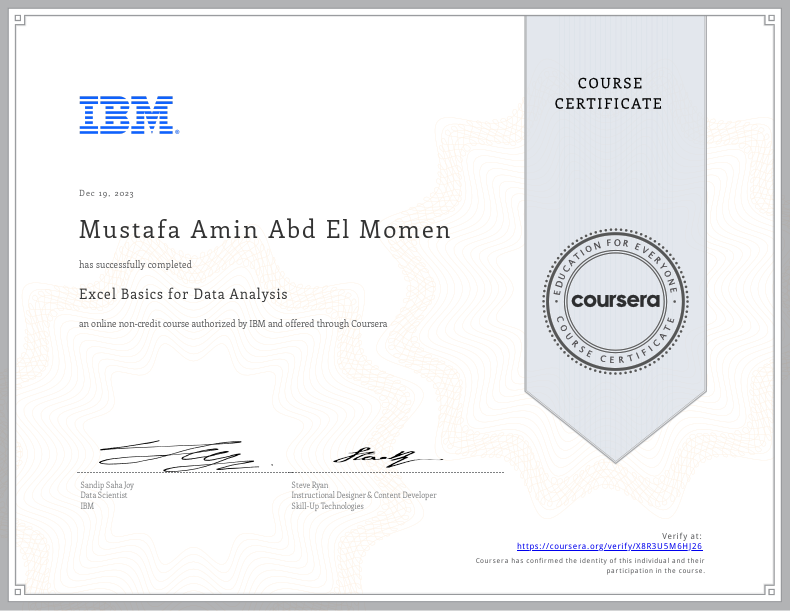Click the text 'has successfully completed'

pyautogui.click(x=135, y=265)
